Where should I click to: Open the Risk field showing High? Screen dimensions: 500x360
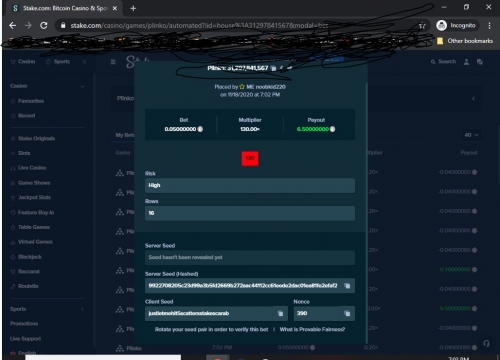tap(250, 185)
